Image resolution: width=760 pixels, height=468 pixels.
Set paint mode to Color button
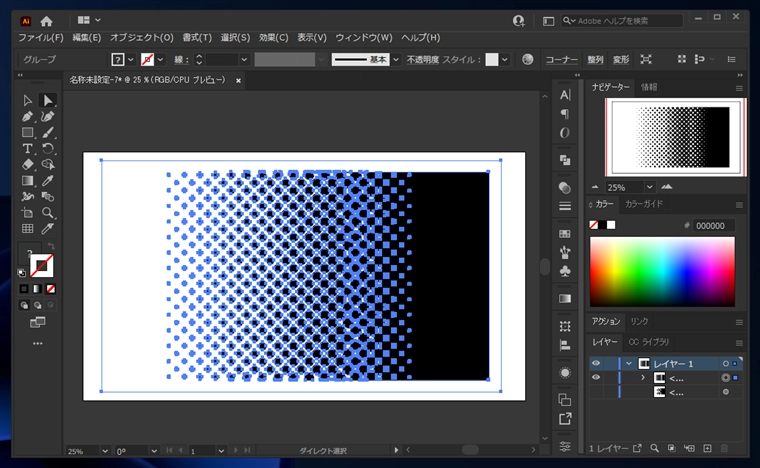pos(24,289)
